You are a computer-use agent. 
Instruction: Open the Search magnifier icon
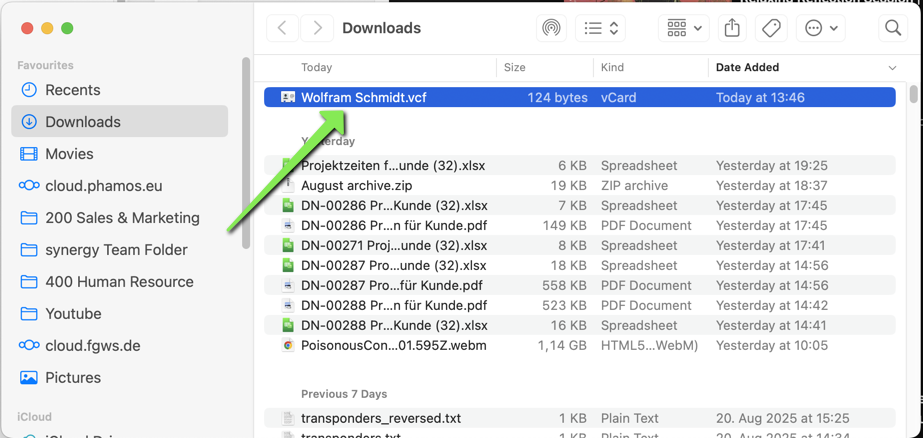click(x=893, y=28)
